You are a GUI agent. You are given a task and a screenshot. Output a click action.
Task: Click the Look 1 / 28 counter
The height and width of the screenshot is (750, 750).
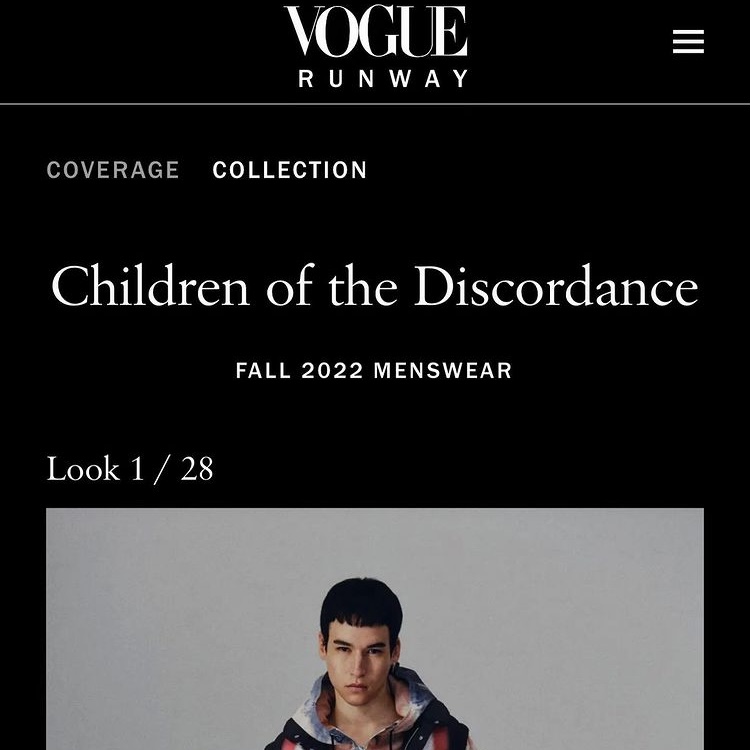(x=130, y=469)
